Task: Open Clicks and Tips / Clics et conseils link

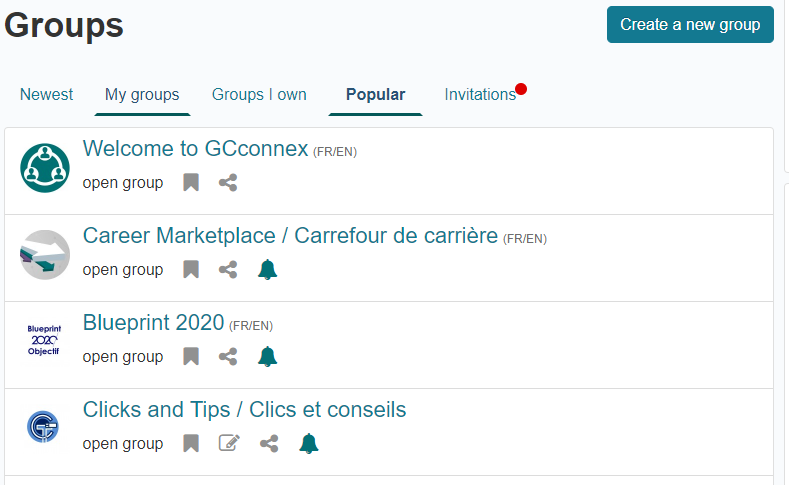Action: click(244, 410)
